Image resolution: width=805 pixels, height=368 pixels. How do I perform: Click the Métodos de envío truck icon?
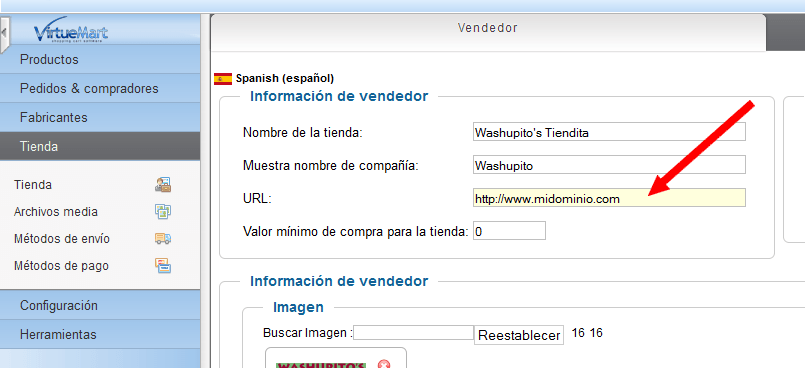click(x=163, y=239)
